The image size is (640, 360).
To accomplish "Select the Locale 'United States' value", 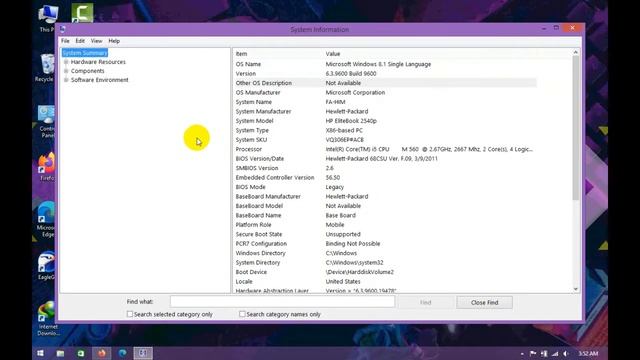I will point(343,282).
